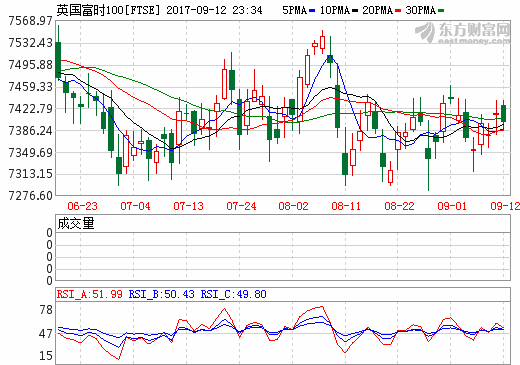
Task: Click the 7568.97 top price axis label
Action: point(31,21)
